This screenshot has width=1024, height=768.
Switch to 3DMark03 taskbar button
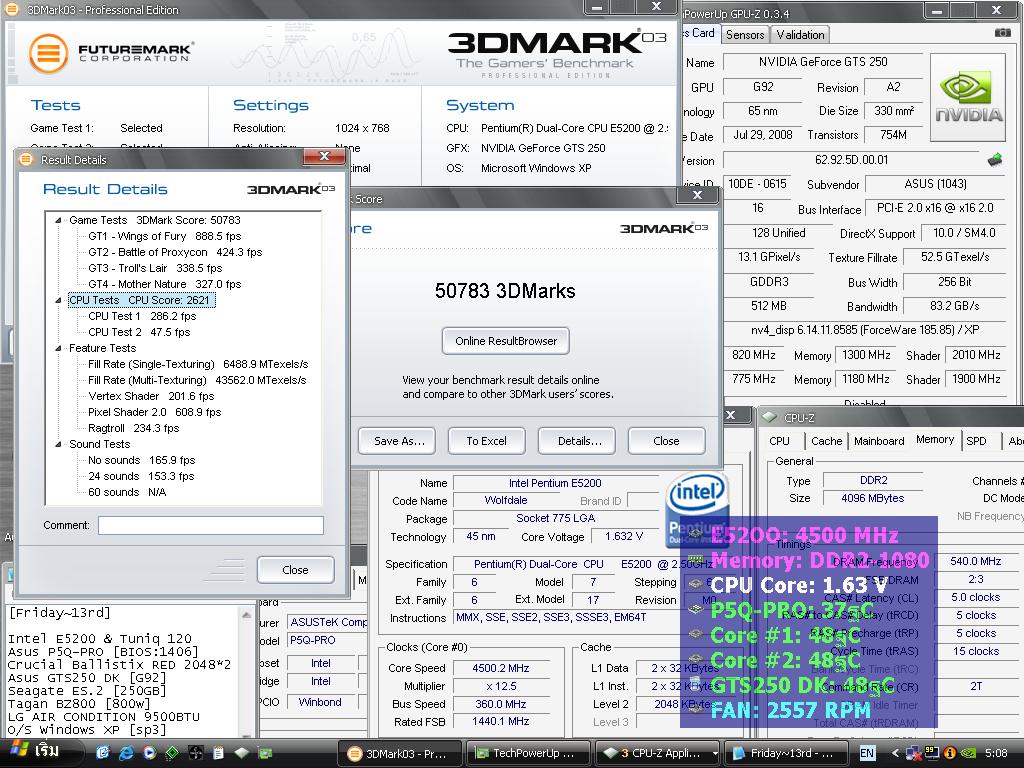[x=400, y=753]
